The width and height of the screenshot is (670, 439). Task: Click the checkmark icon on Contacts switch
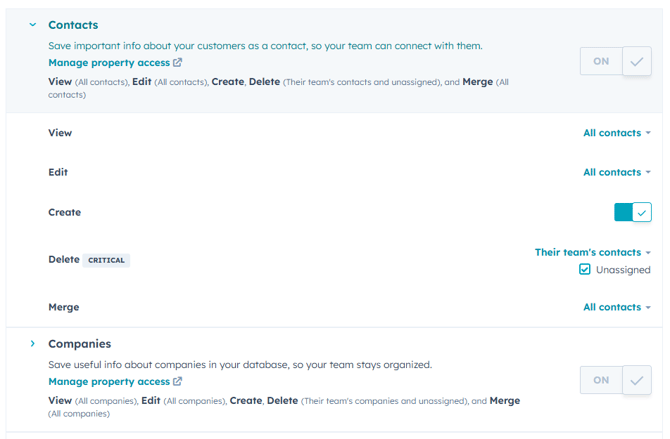tap(637, 61)
